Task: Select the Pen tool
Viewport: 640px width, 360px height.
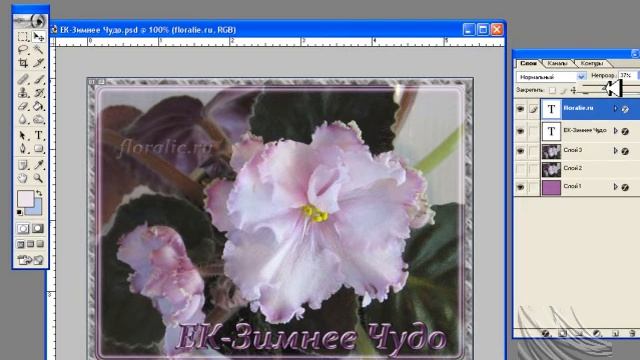Action: coord(23,148)
